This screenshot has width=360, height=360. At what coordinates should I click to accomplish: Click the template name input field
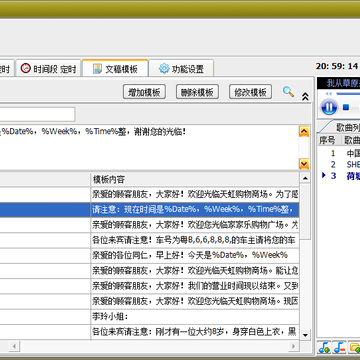pos(37,114)
